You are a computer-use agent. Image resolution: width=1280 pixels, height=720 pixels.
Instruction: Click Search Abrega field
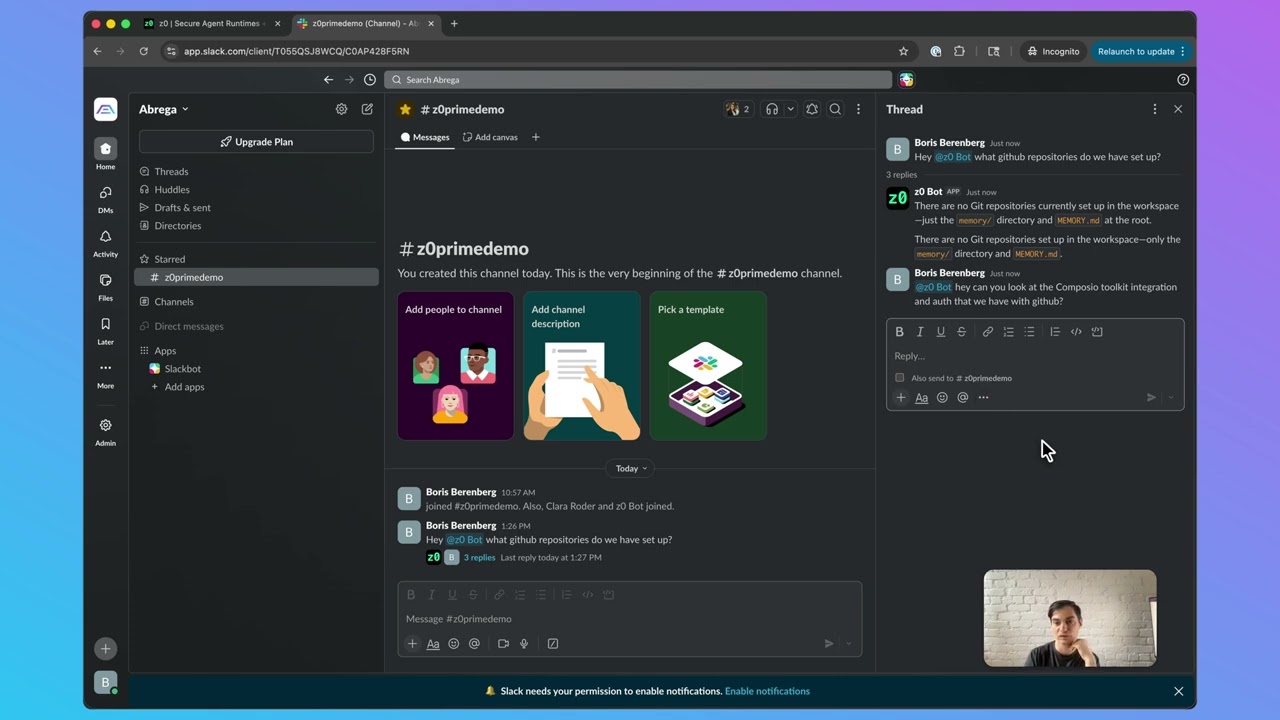click(638, 80)
